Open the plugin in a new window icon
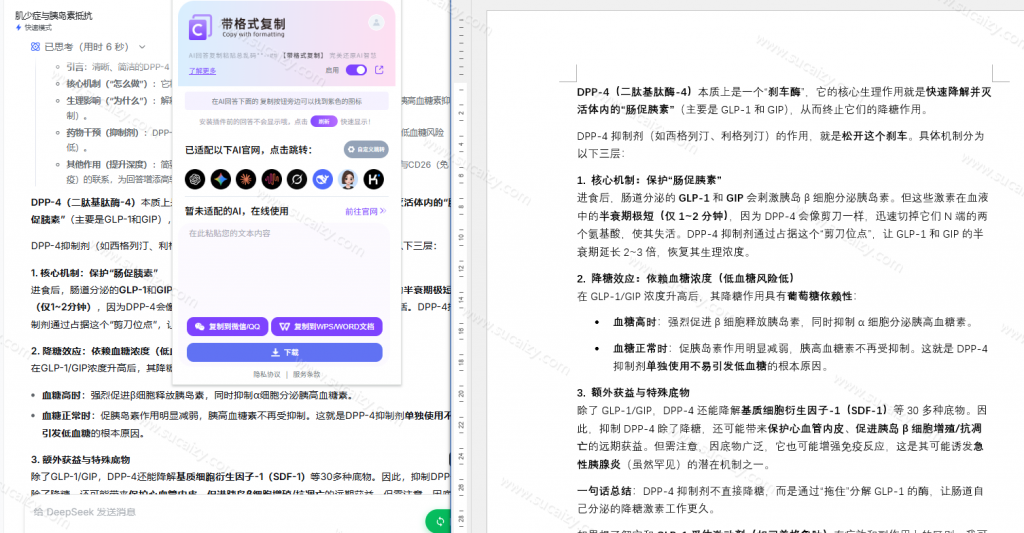This screenshot has width=1024, height=533. point(379,70)
